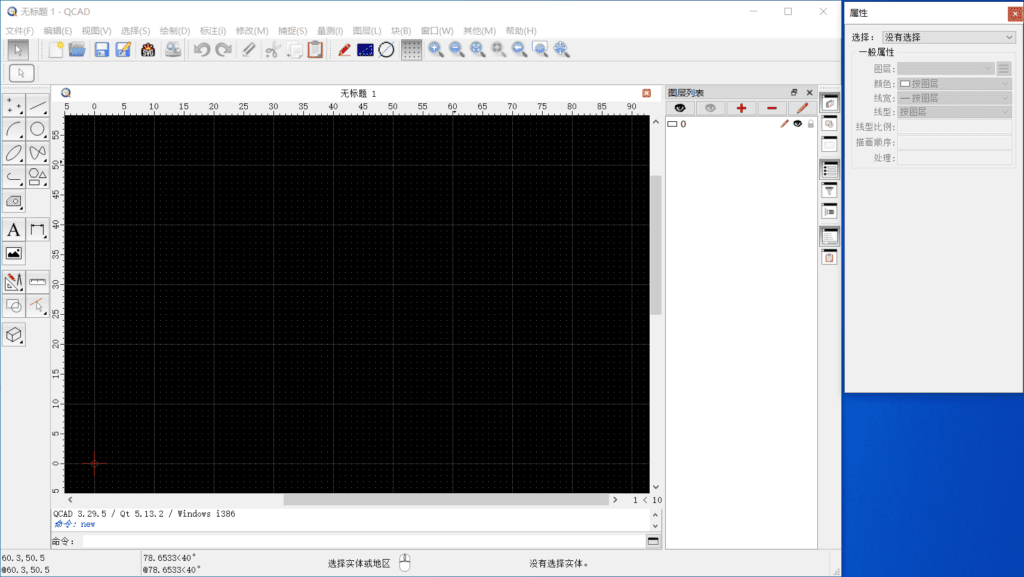Image resolution: width=1024 pixels, height=577 pixels.
Task: Open the 修改(M) menu
Action: coord(252,31)
